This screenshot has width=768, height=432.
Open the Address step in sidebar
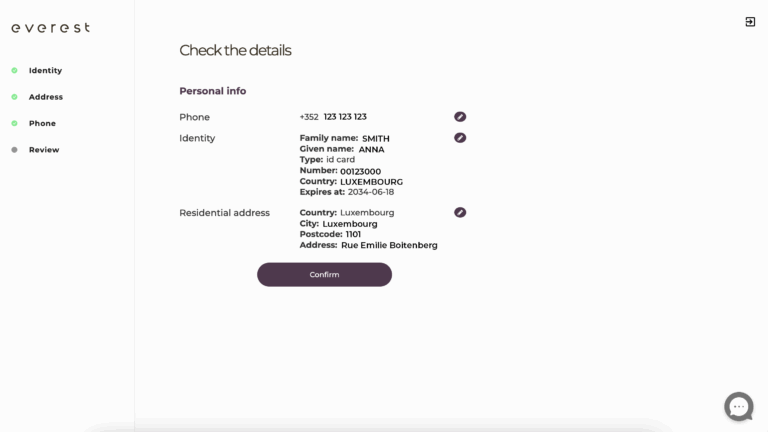[x=46, y=97]
